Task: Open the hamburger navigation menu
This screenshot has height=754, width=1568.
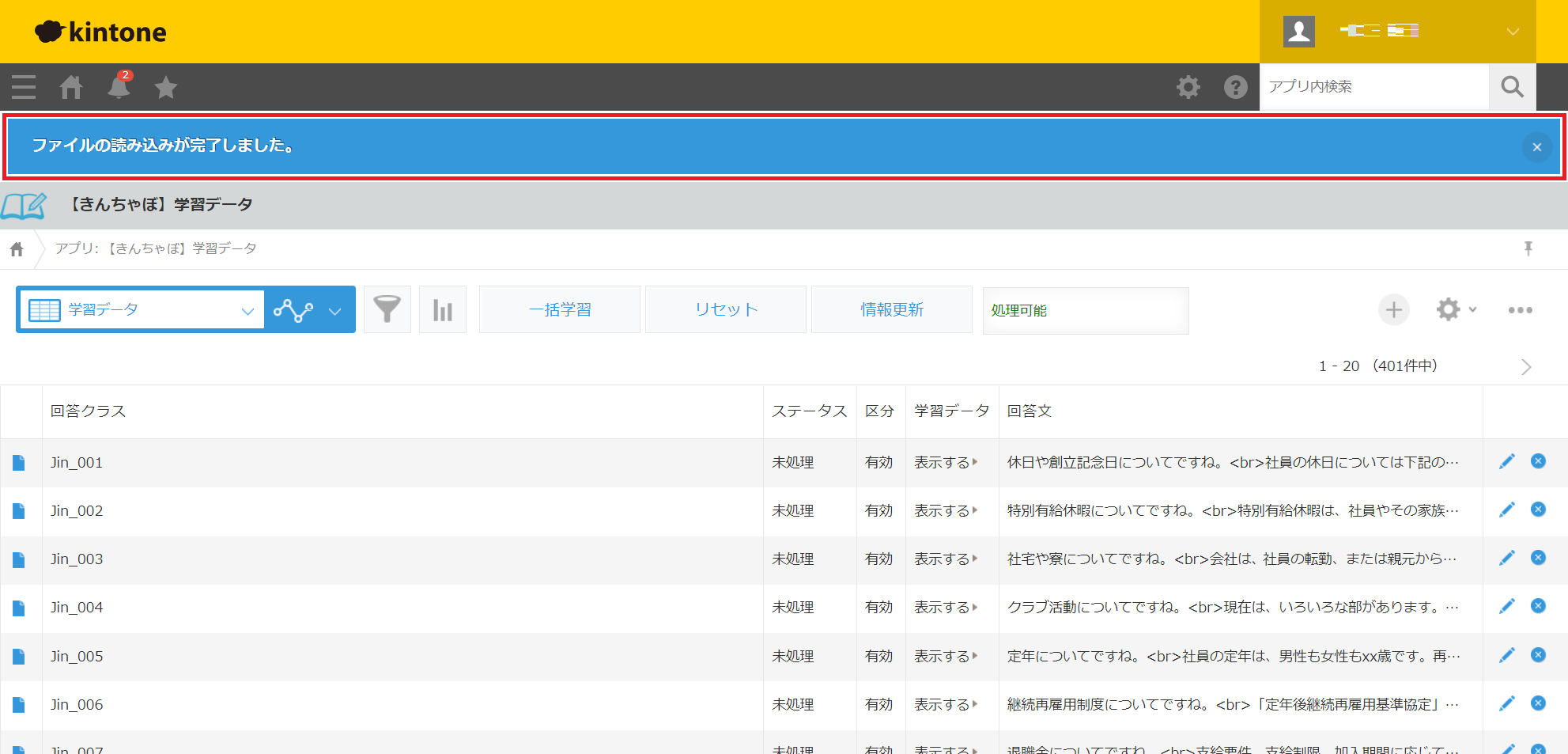Action: (x=24, y=86)
